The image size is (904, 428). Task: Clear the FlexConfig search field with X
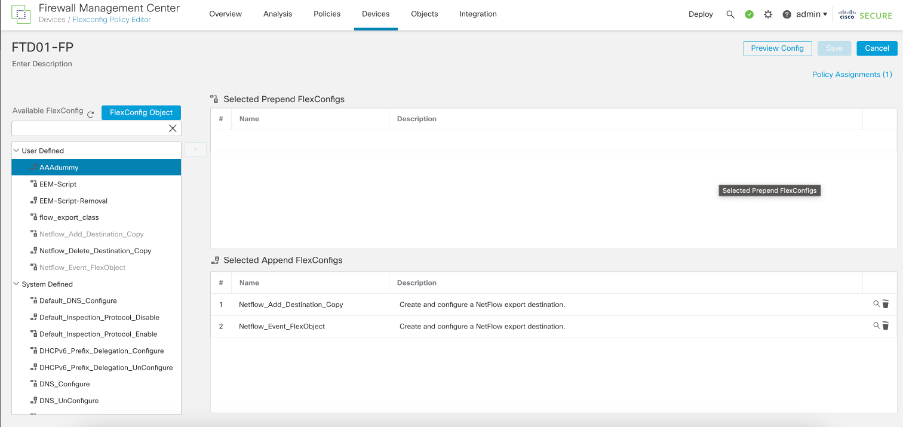(x=172, y=129)
